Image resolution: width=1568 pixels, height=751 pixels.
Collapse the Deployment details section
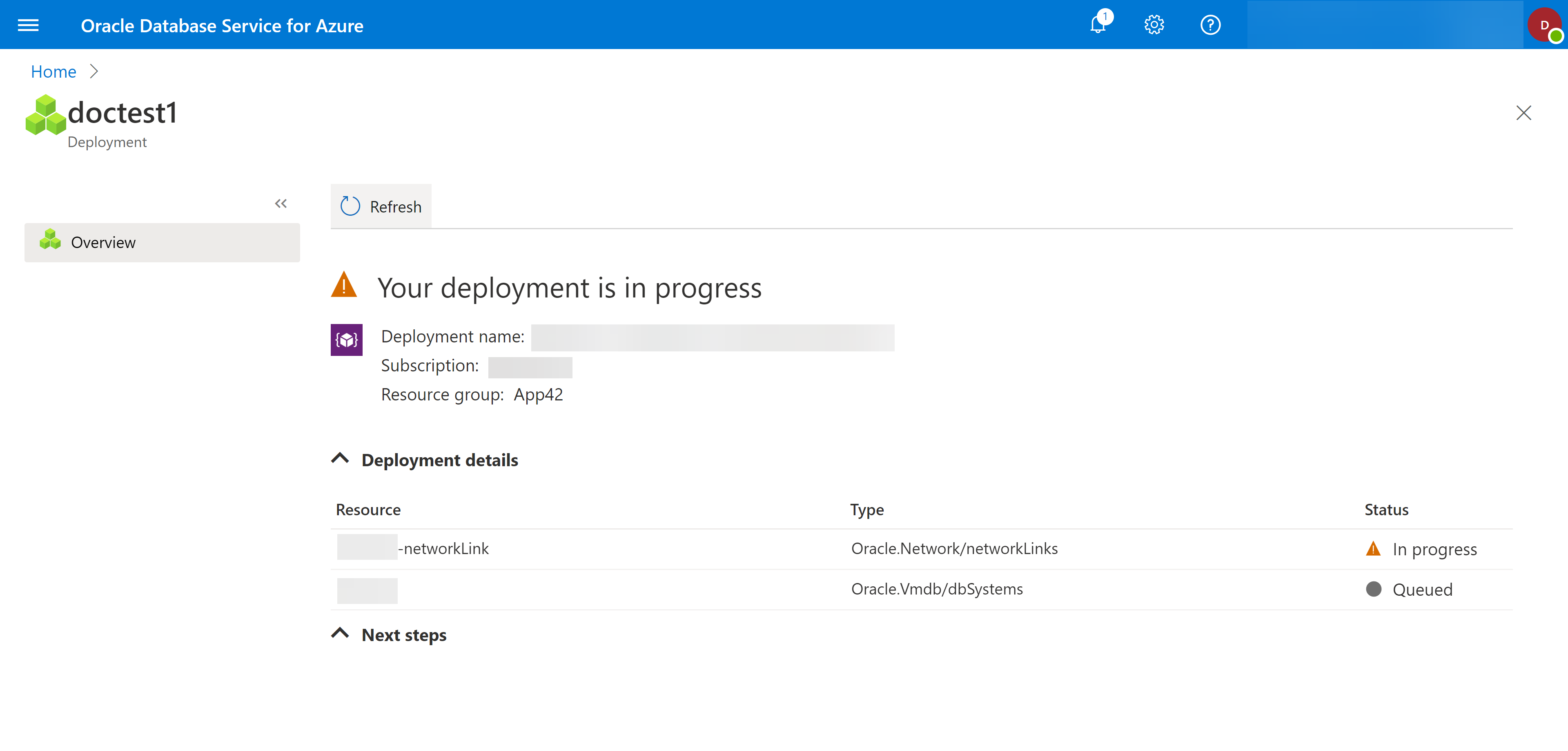(340, 458)
